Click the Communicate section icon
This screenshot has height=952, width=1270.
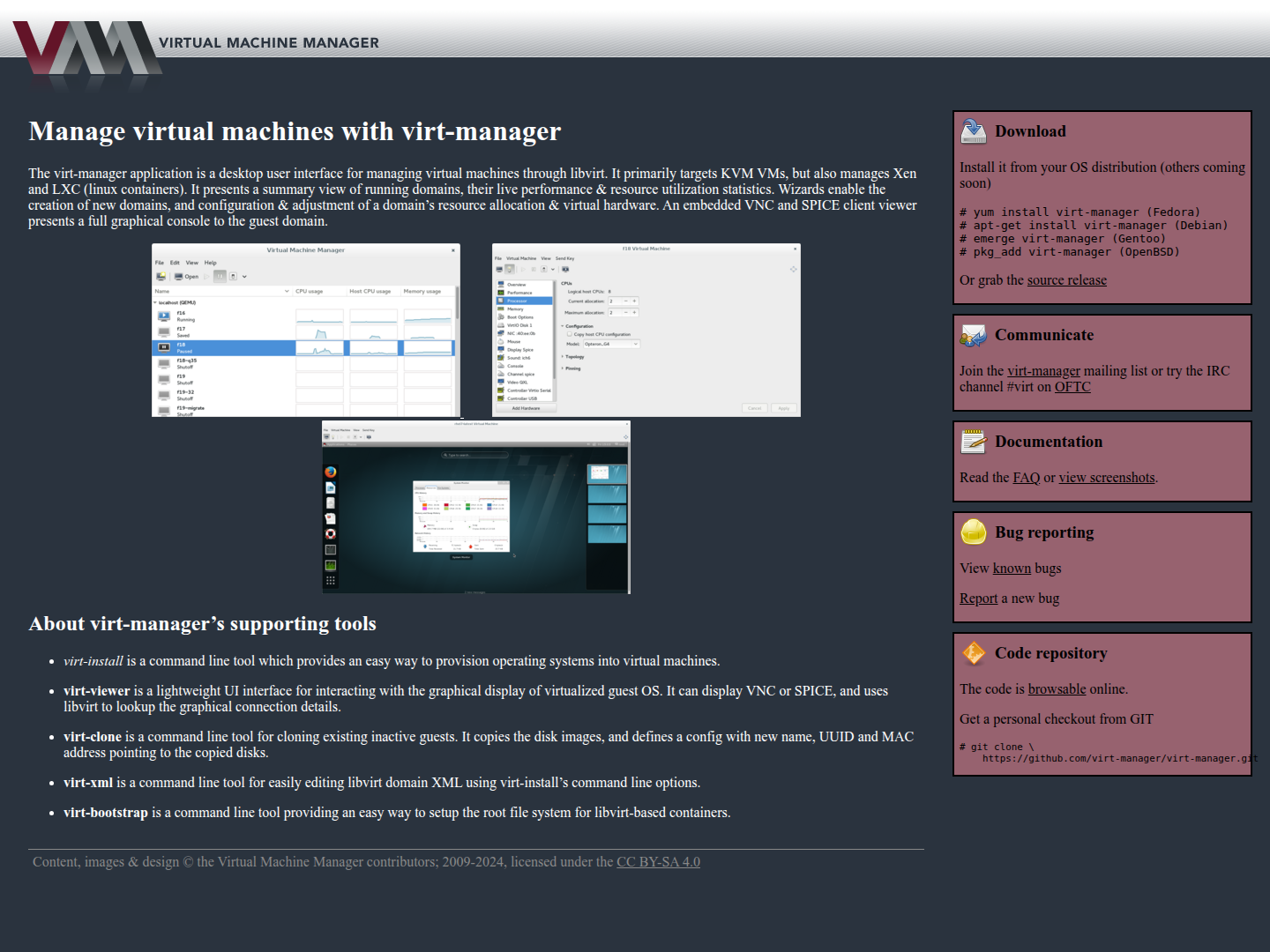click(x=974, y=335)
